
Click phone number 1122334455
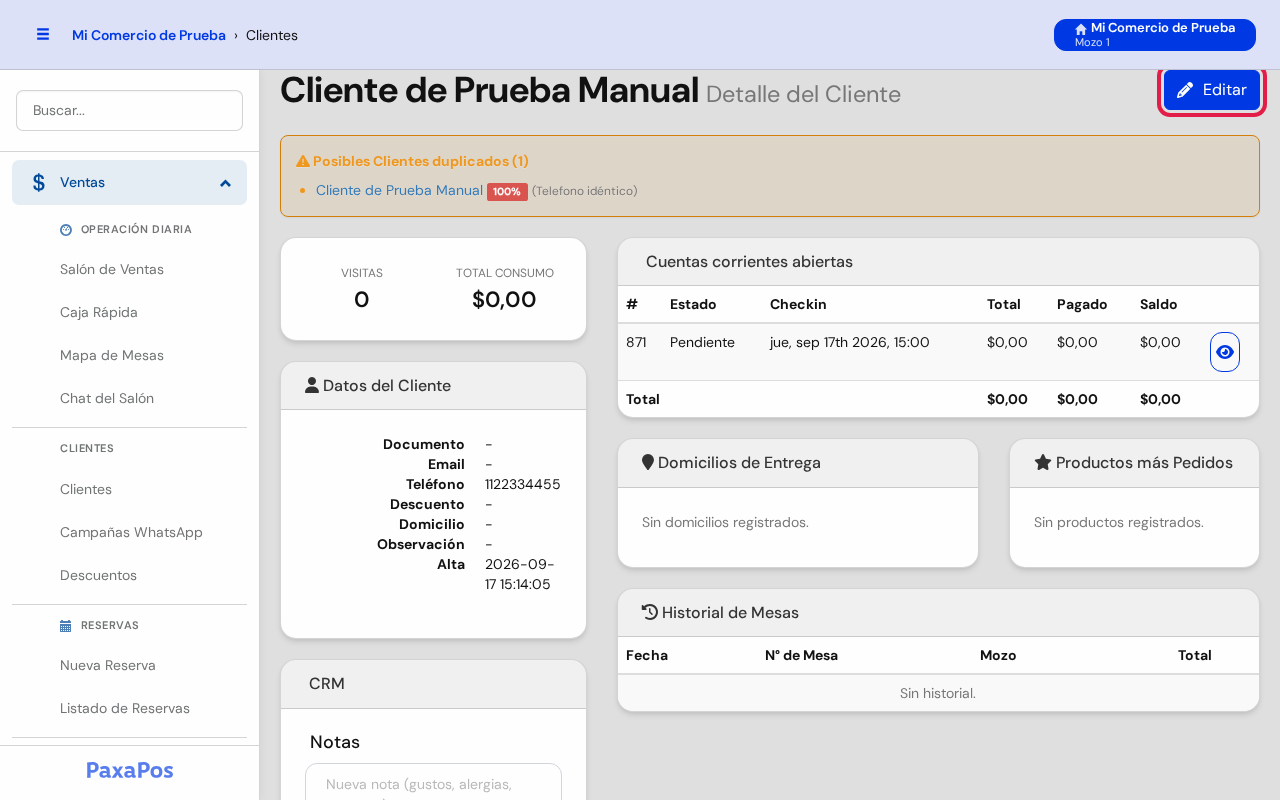click(x=523, y=484)
